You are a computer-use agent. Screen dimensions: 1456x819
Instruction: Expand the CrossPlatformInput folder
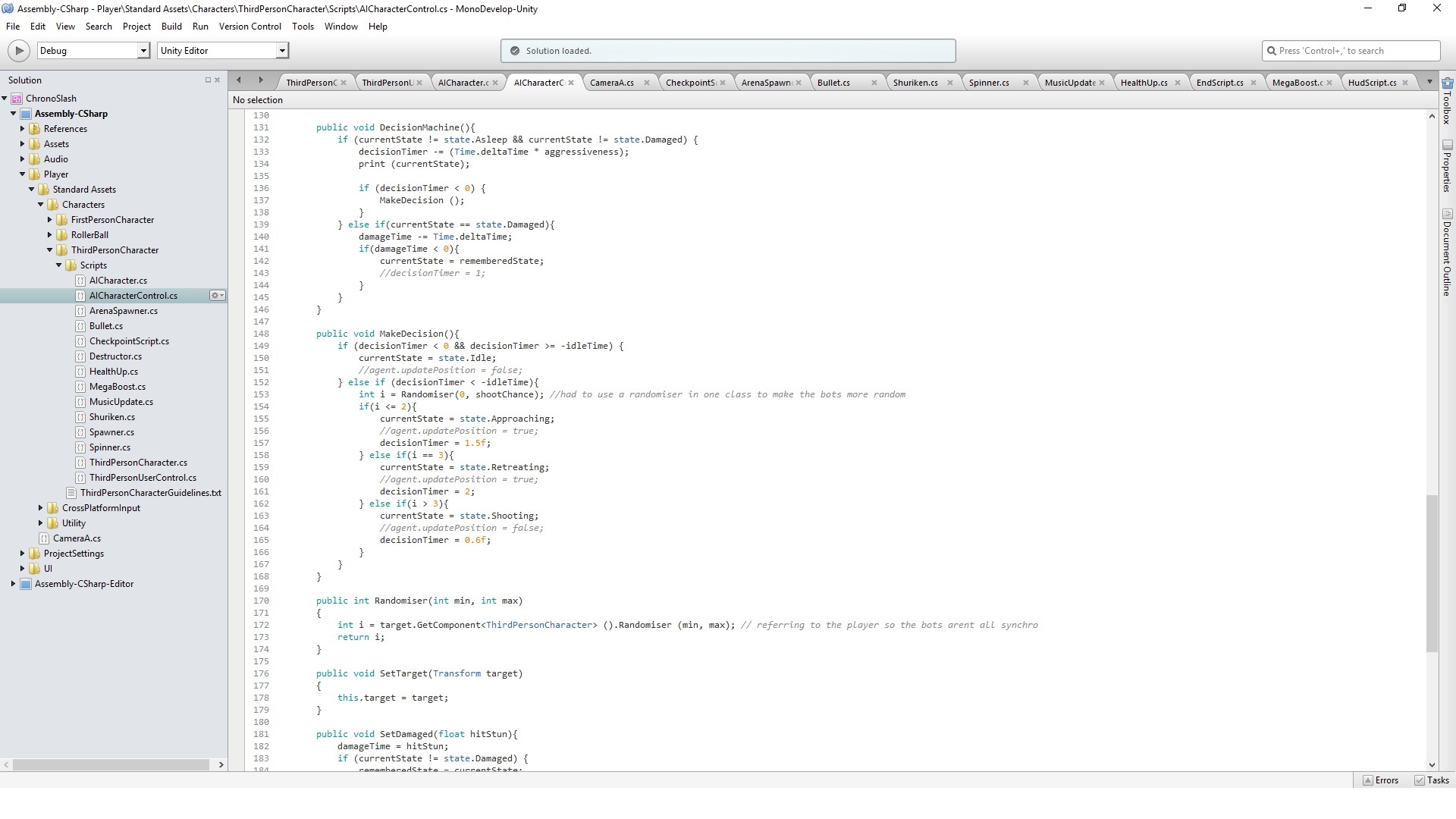[41, 508]
